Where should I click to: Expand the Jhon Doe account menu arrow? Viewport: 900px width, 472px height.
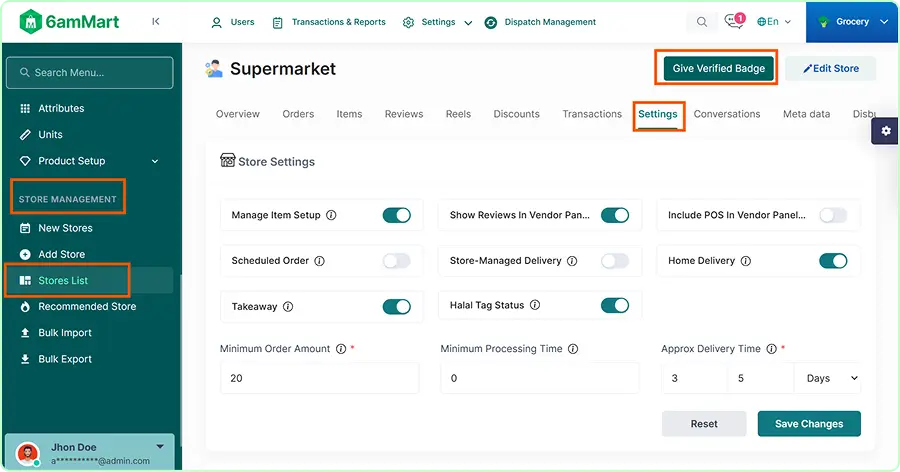160,447
